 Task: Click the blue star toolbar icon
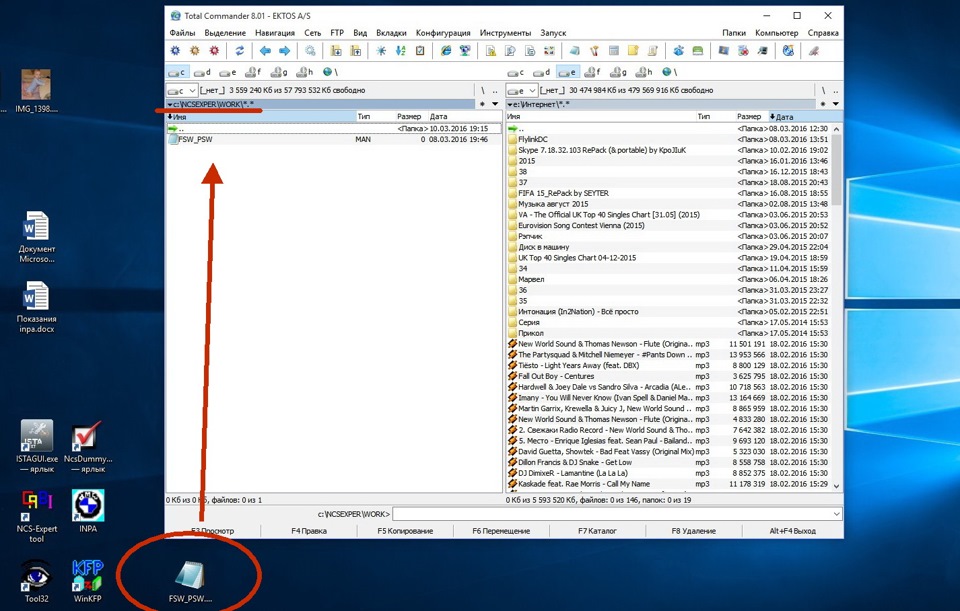tap(381, 51)
